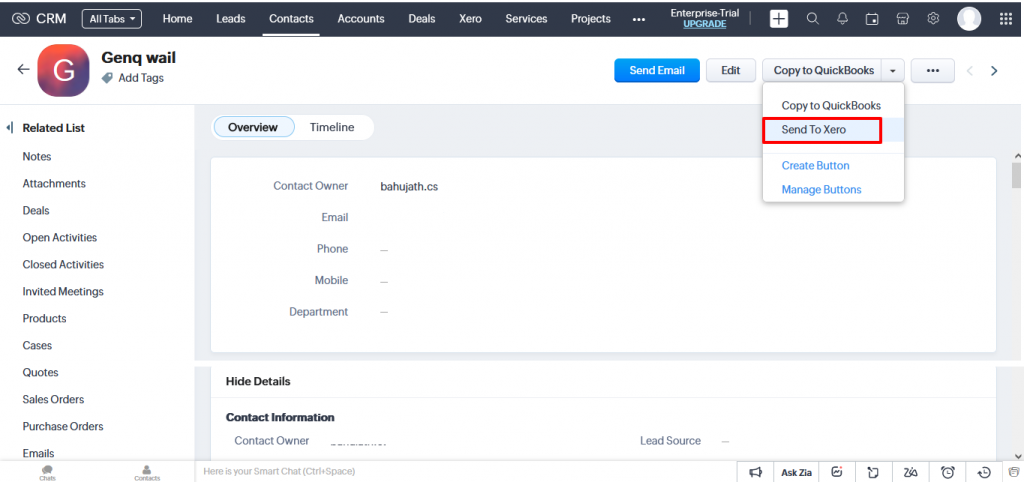Switch to the Overview view

coord(253,127)
